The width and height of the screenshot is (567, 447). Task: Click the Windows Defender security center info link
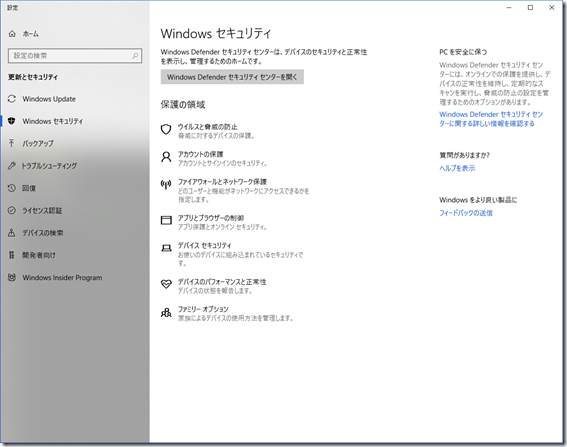[491, 119]
